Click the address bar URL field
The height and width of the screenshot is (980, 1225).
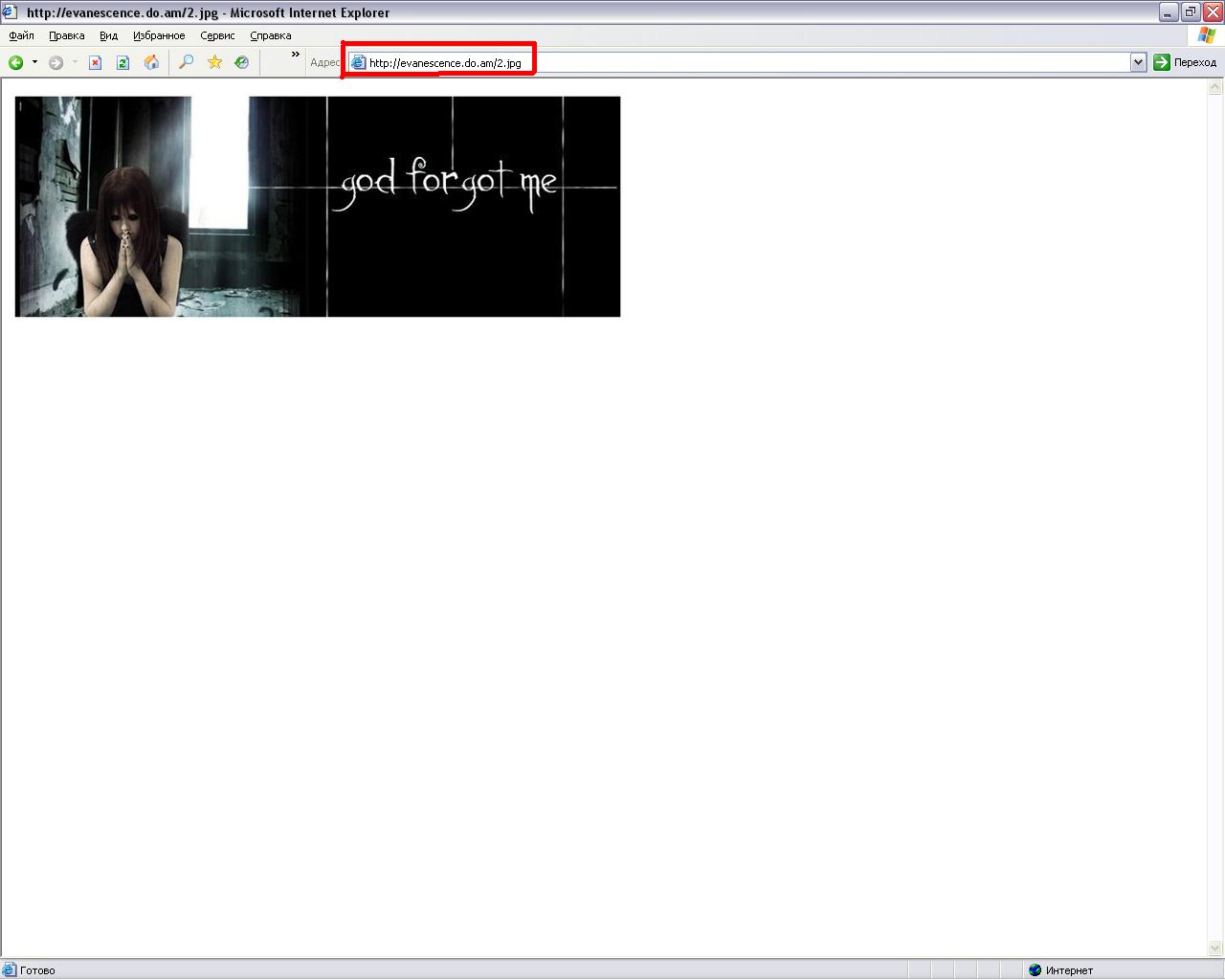[748, 62]
